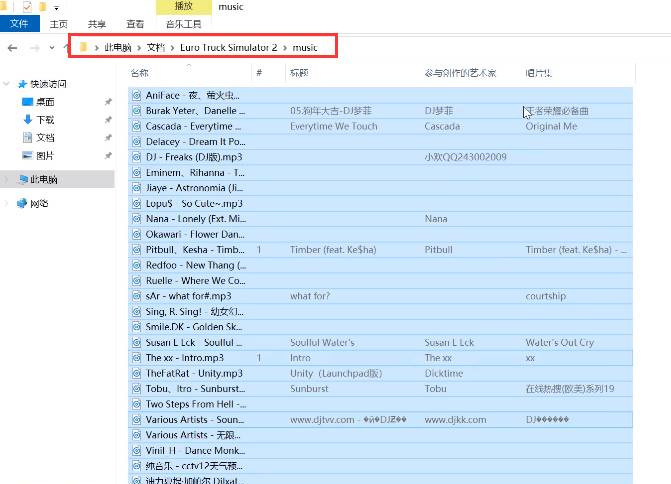This screenshot has height=484, width=671.
Task: Open 快速访问 in the navigation pane
Action: (x=48, y=84)
